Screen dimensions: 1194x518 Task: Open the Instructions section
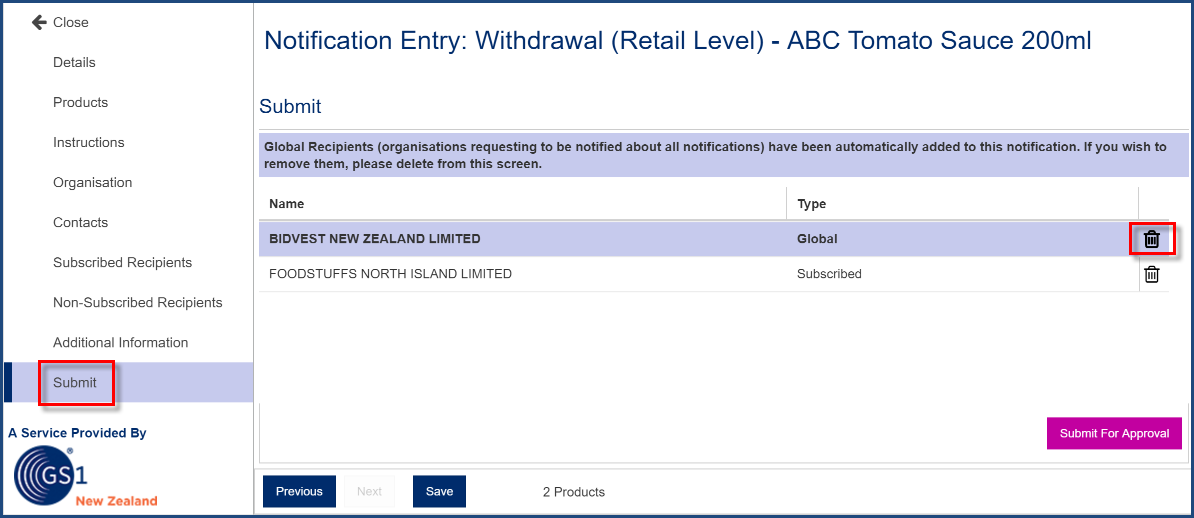click(x=88, y=142)
